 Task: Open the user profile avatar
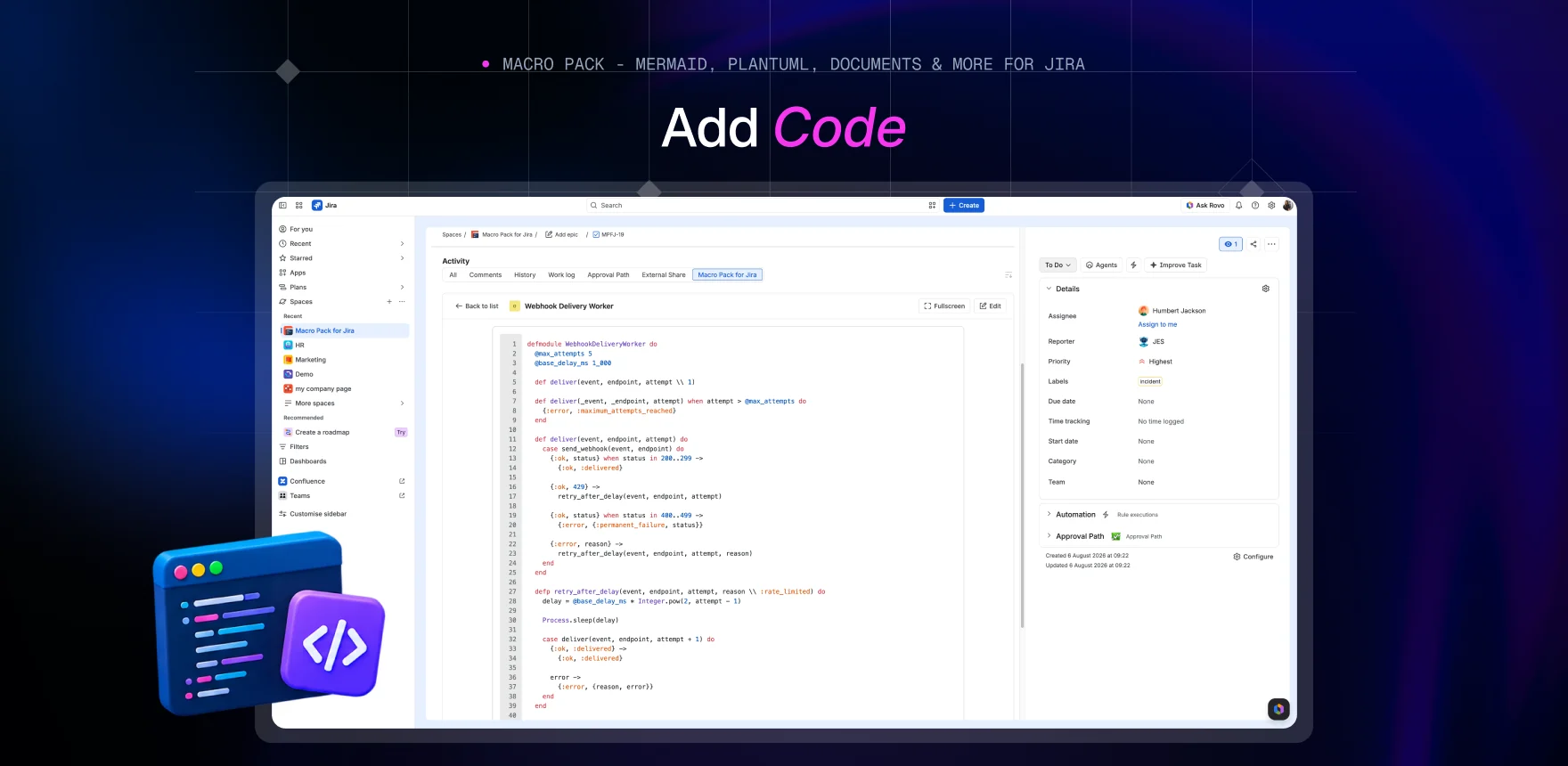[x=1287, y=206]
